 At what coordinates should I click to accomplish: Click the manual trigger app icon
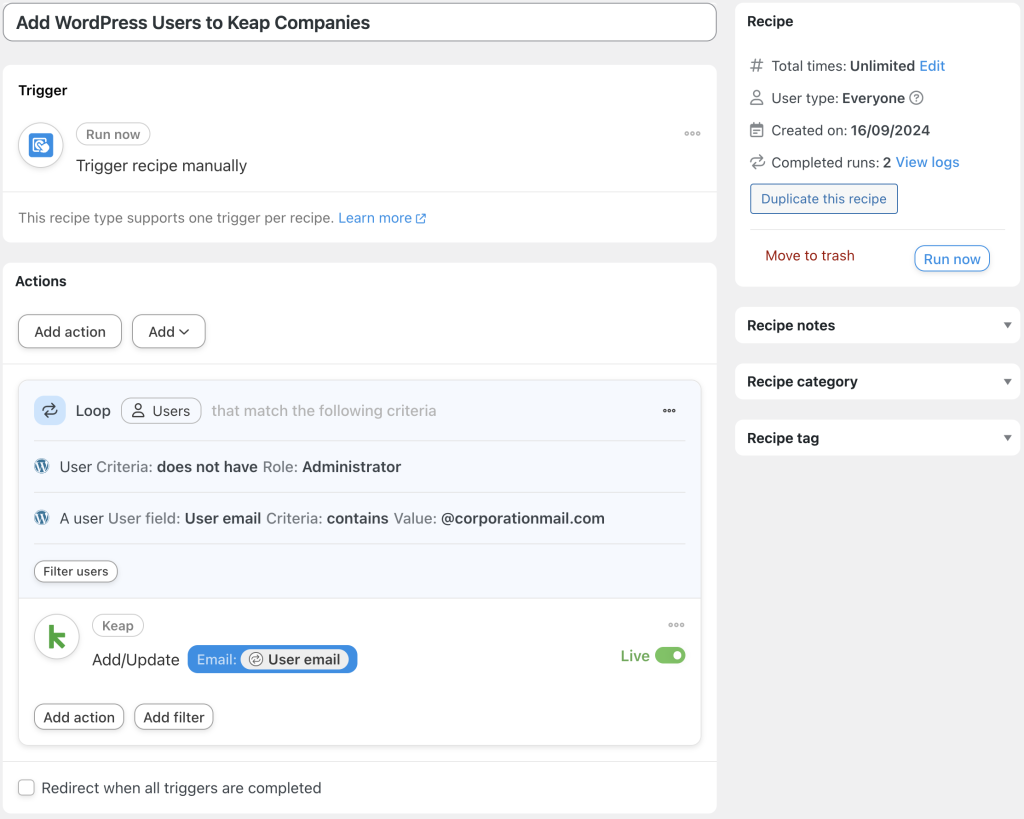pyautogui.click(x=40, y=145)
